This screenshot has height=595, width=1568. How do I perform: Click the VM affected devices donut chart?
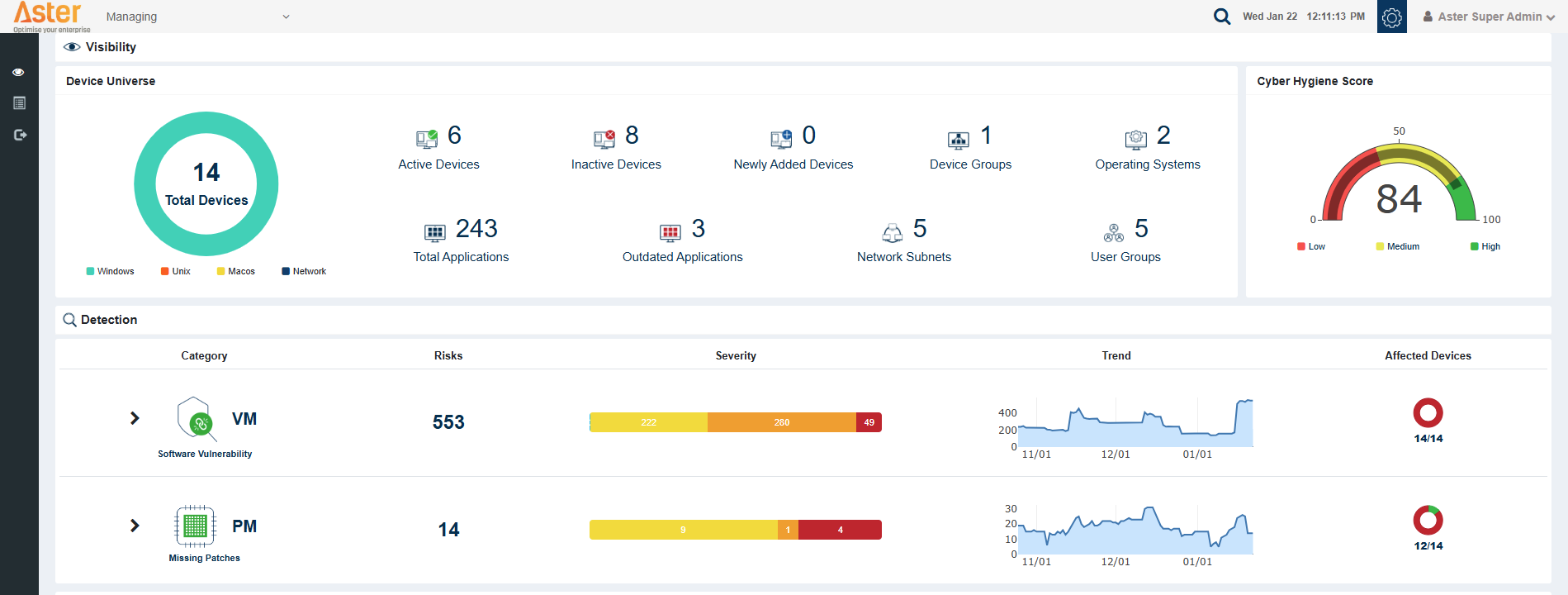(x=1428, y=412)
